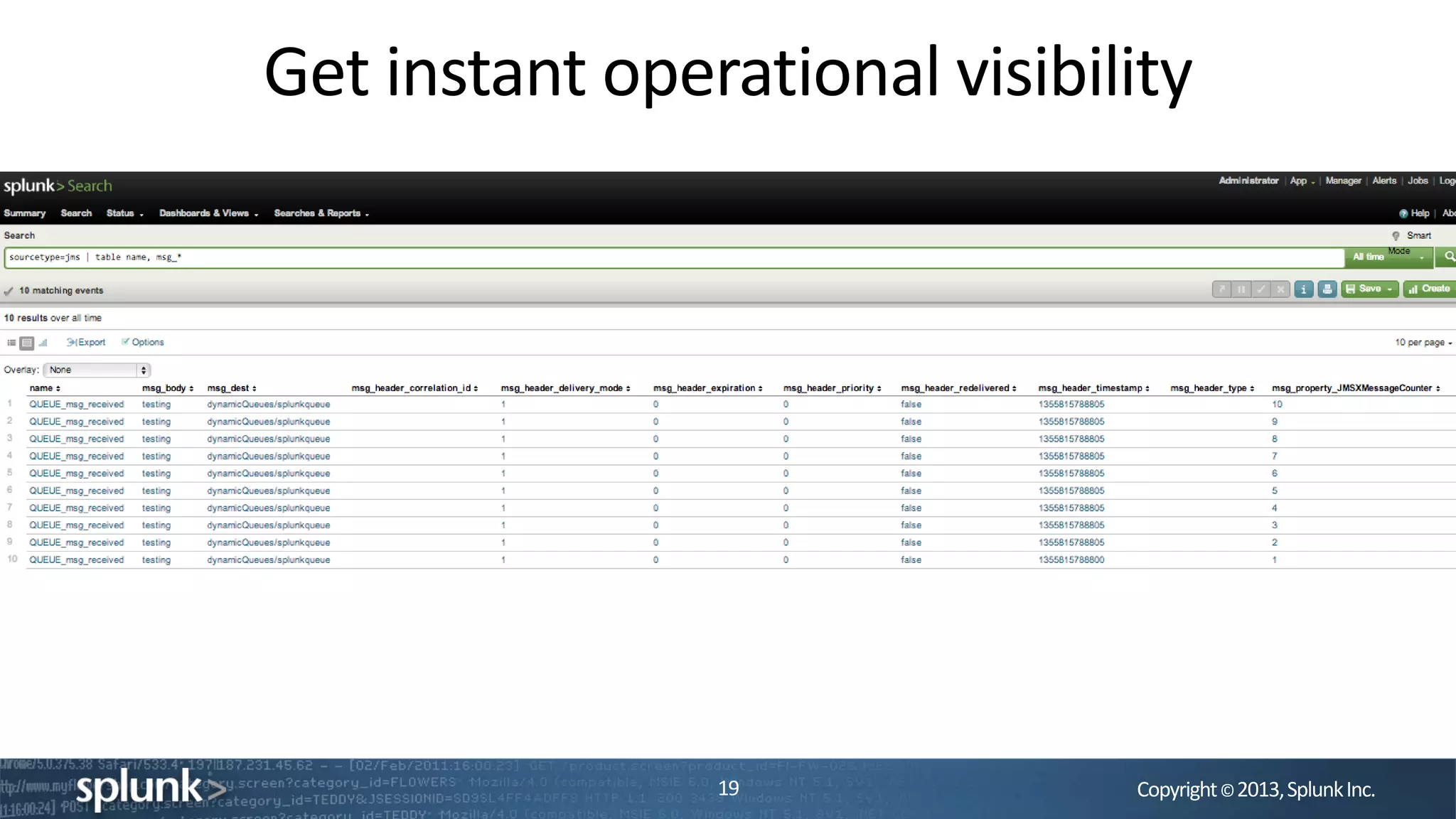Click the Jobs link

[1418, 181]
